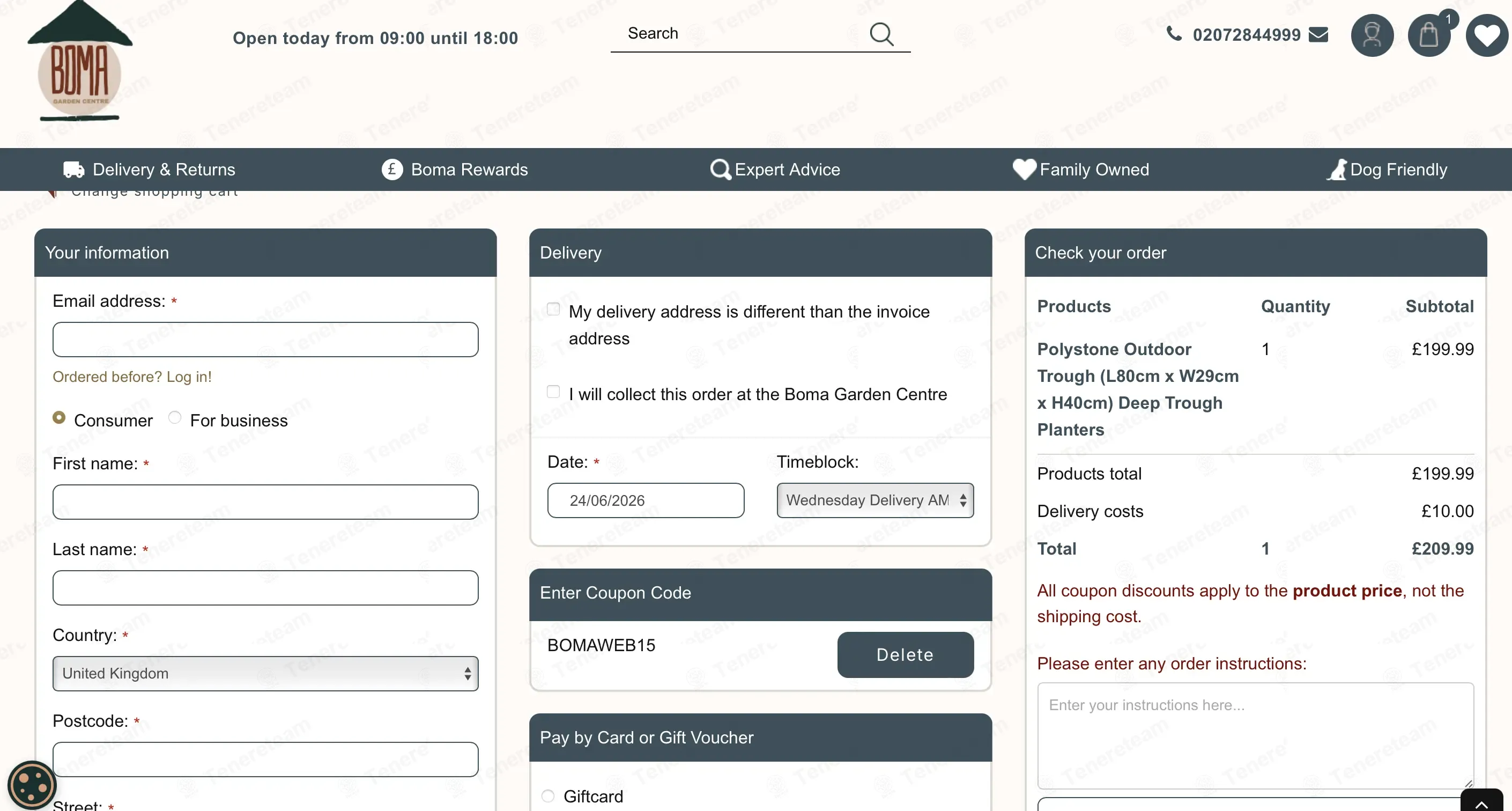Open the email envelope icon

click(x=1318, y=35)
